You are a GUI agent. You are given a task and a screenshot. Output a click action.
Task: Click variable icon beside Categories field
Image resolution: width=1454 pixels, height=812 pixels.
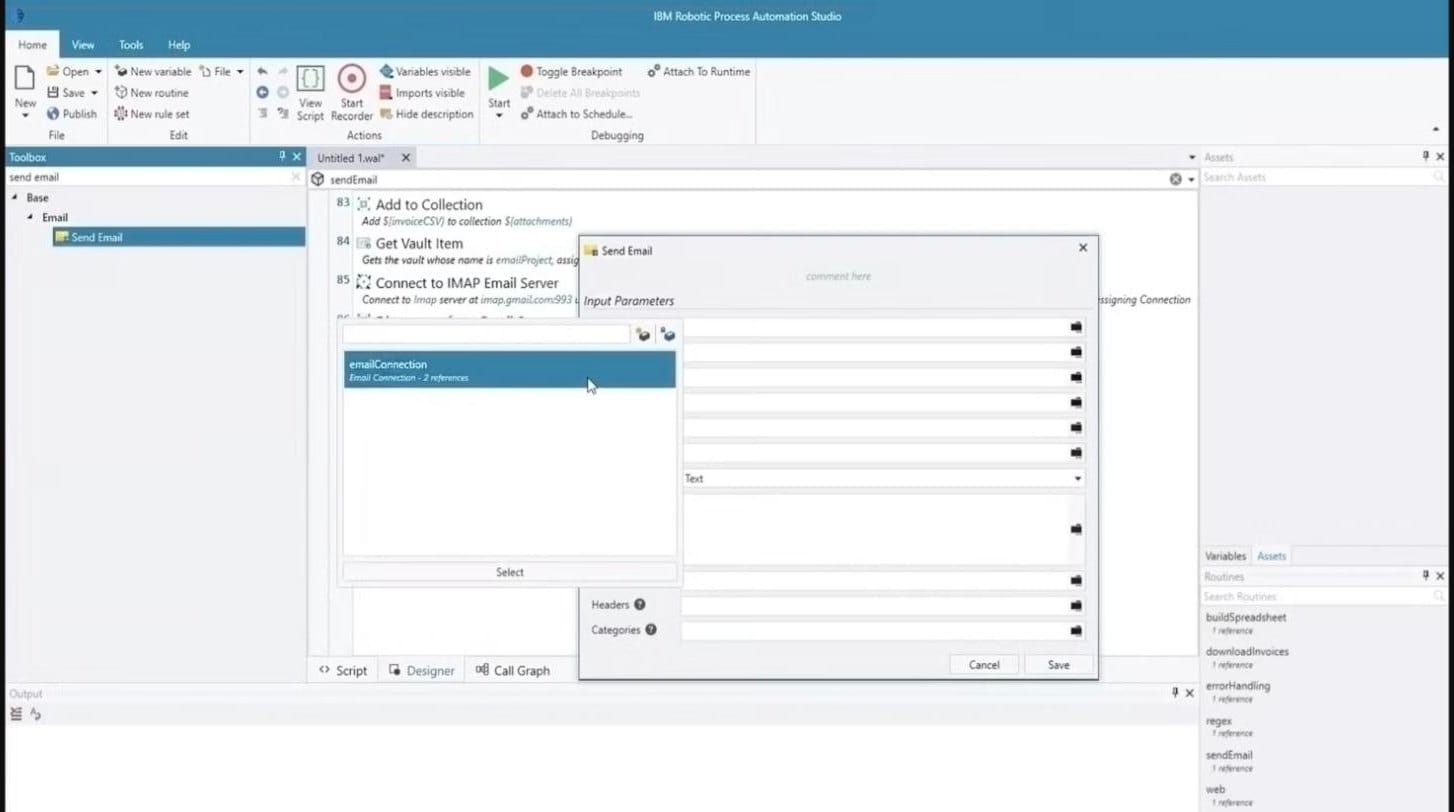tap(1077, 631)
